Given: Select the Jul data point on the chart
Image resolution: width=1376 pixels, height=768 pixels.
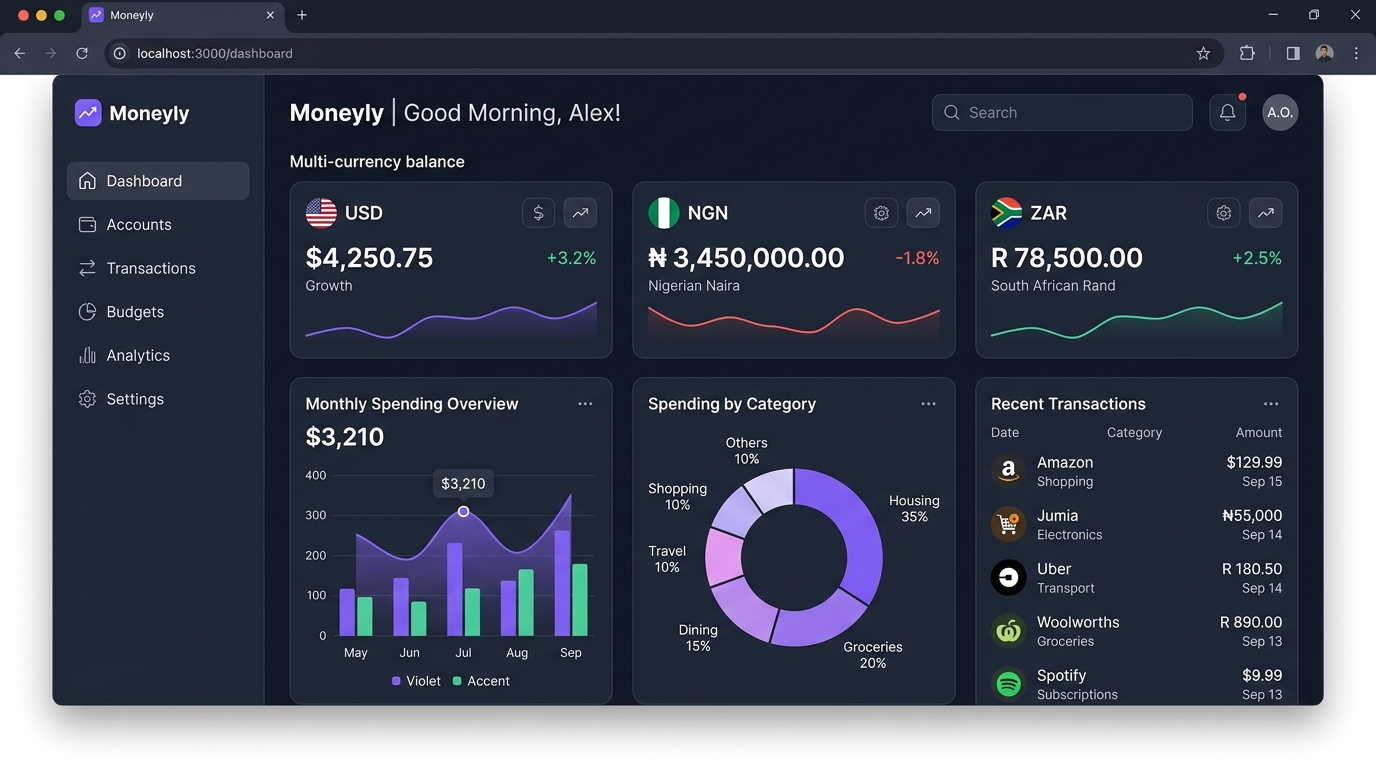Looking at the screenshot, I should point(463,511).
